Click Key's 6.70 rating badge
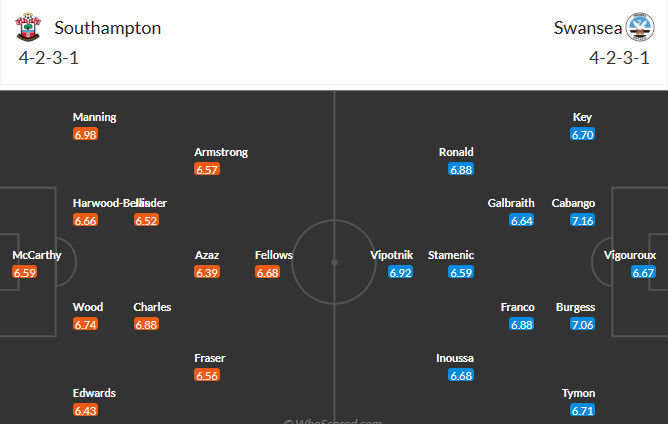Screen dimensions: 668x424 pyautogui.click(x=583, y=134)
